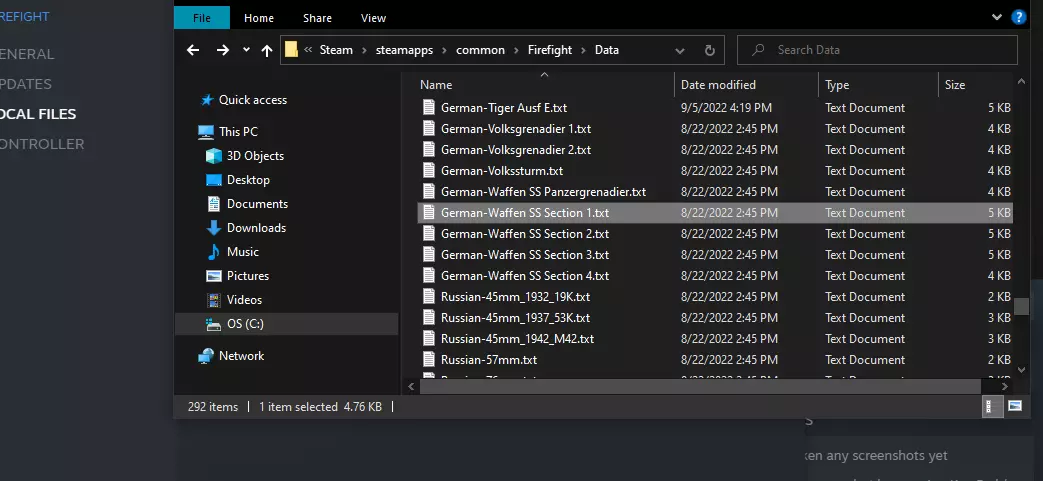Open the Videos folder

pyautogui.click(x=244, y=299)
